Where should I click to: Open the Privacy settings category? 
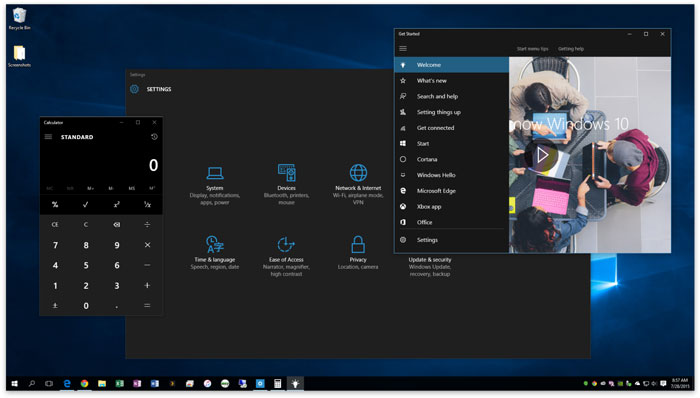click(x=358, y=253)
